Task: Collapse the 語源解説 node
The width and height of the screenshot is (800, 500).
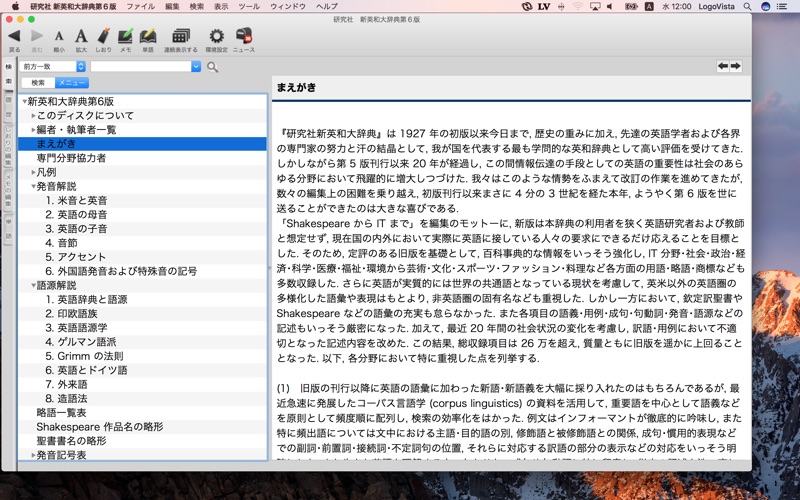Action: point(33,286)
